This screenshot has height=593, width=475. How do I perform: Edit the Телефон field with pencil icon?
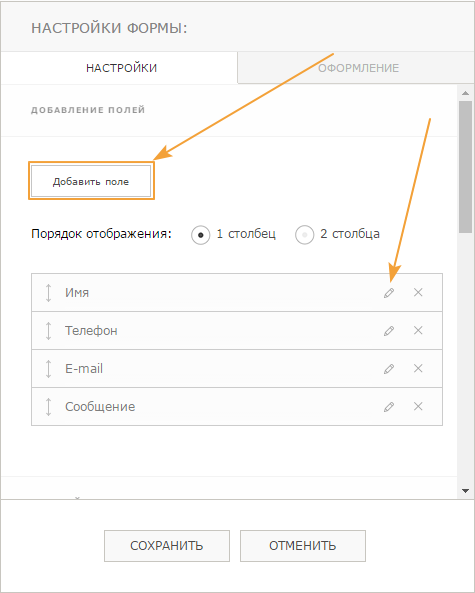tap(389, 331)
